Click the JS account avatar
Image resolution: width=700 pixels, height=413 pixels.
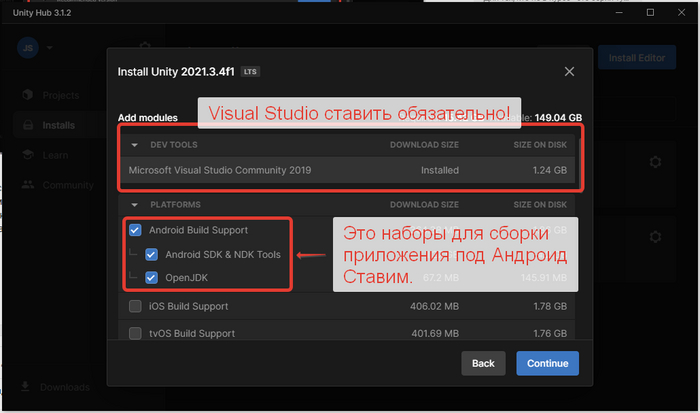(28, 48)
